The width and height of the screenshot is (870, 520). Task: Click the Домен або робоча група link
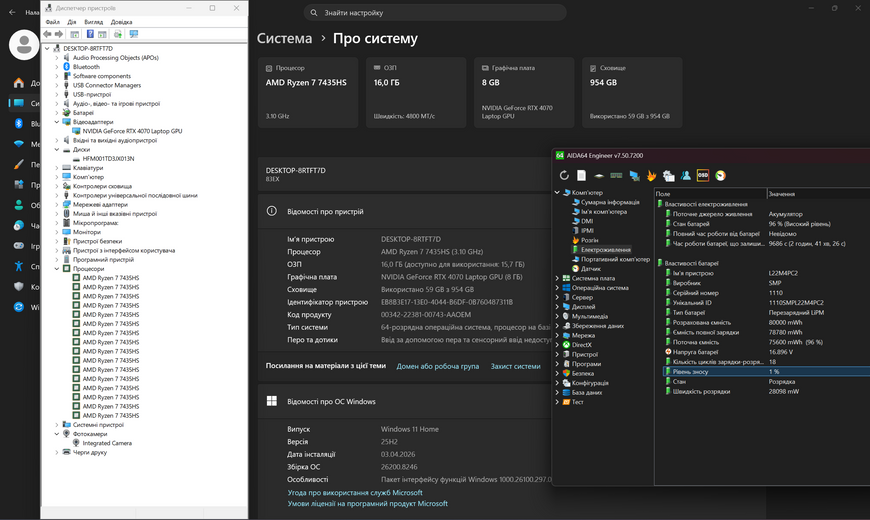pos(438,366)
